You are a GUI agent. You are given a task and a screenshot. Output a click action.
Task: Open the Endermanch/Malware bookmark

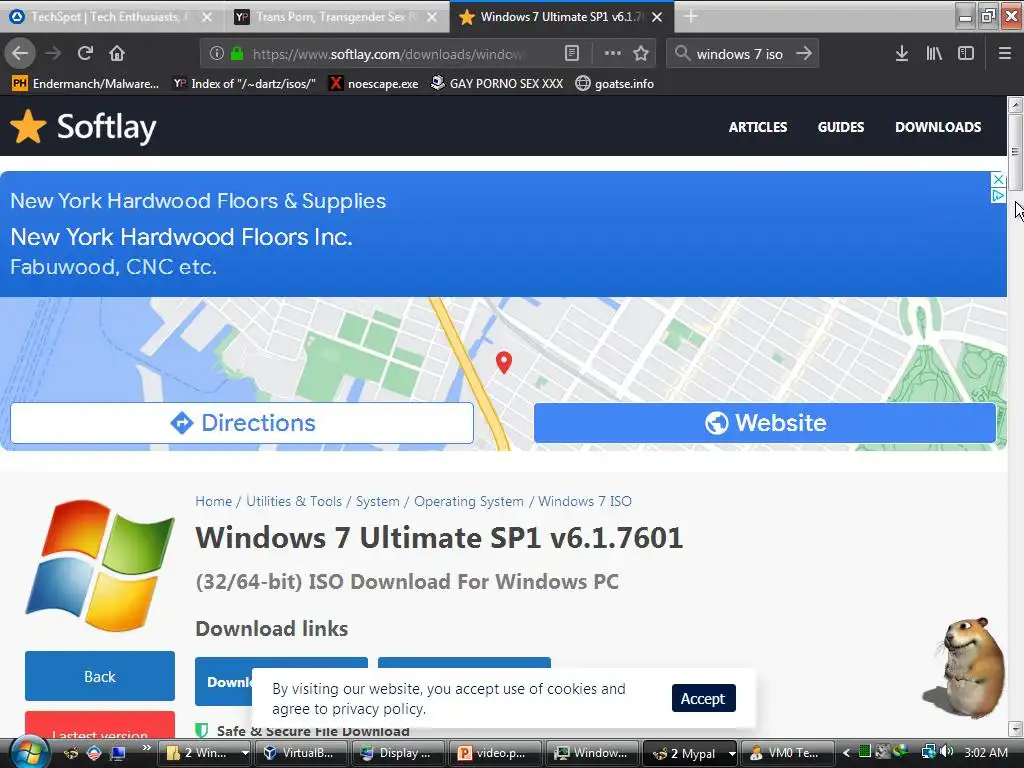(x=86, y=84)
